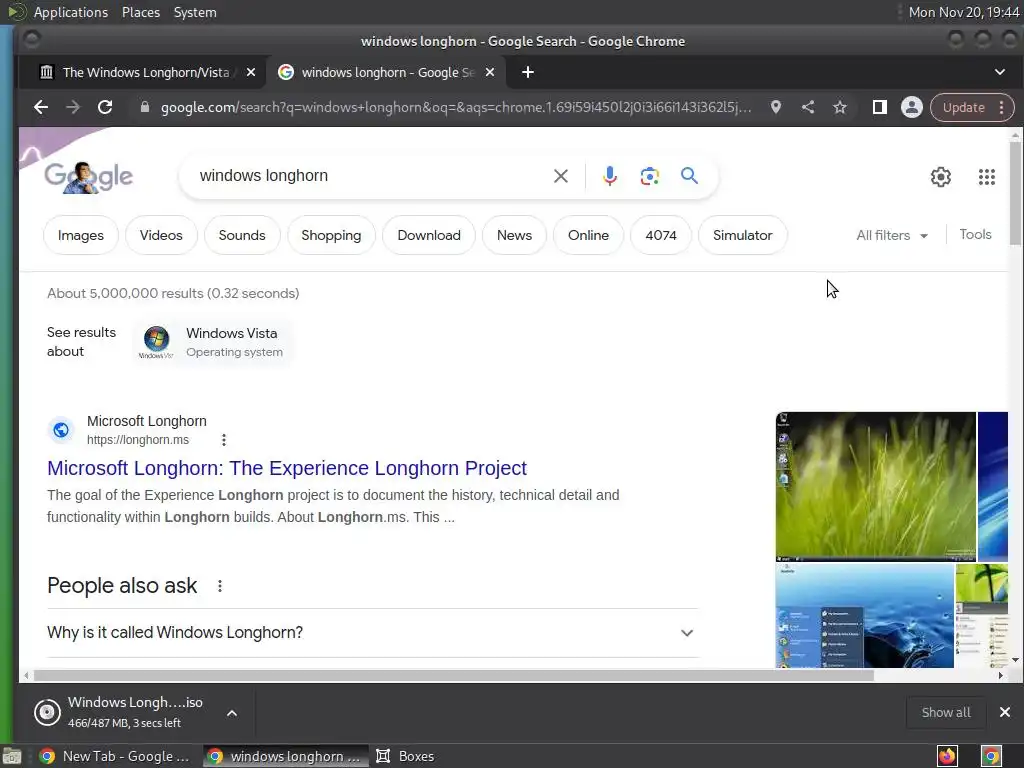Close the windows longhorn Google Search tab
Viewport: 1024px width, 768px height.
(490, 72)
